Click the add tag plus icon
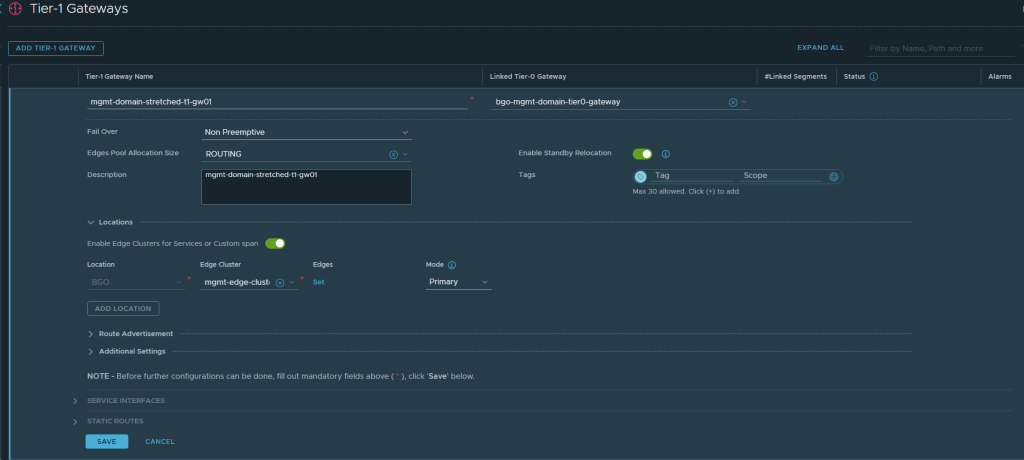Viewport: 1024px width, 460px height. pos(833,176)
